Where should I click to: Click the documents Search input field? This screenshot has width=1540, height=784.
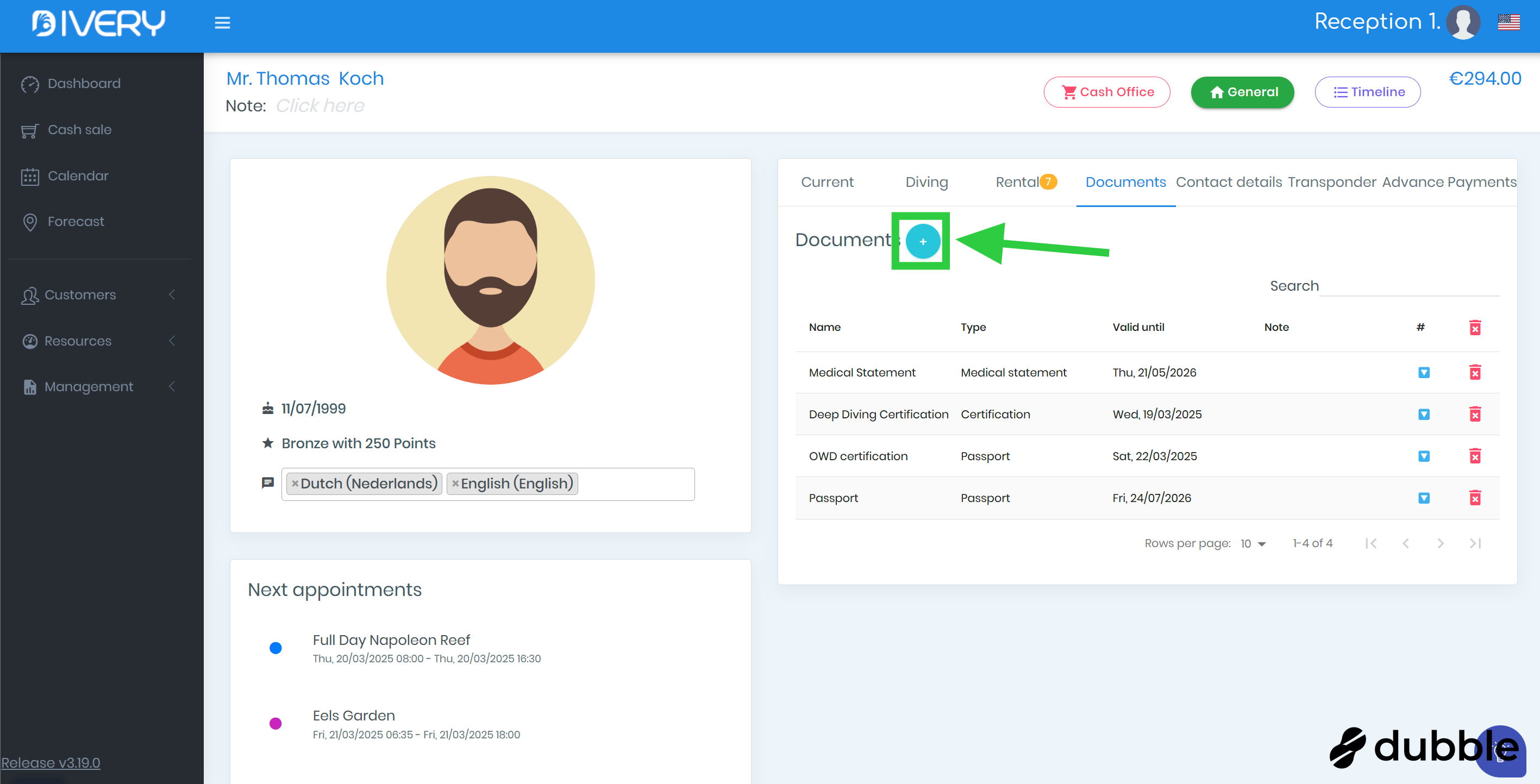[x=1409, y=286]
